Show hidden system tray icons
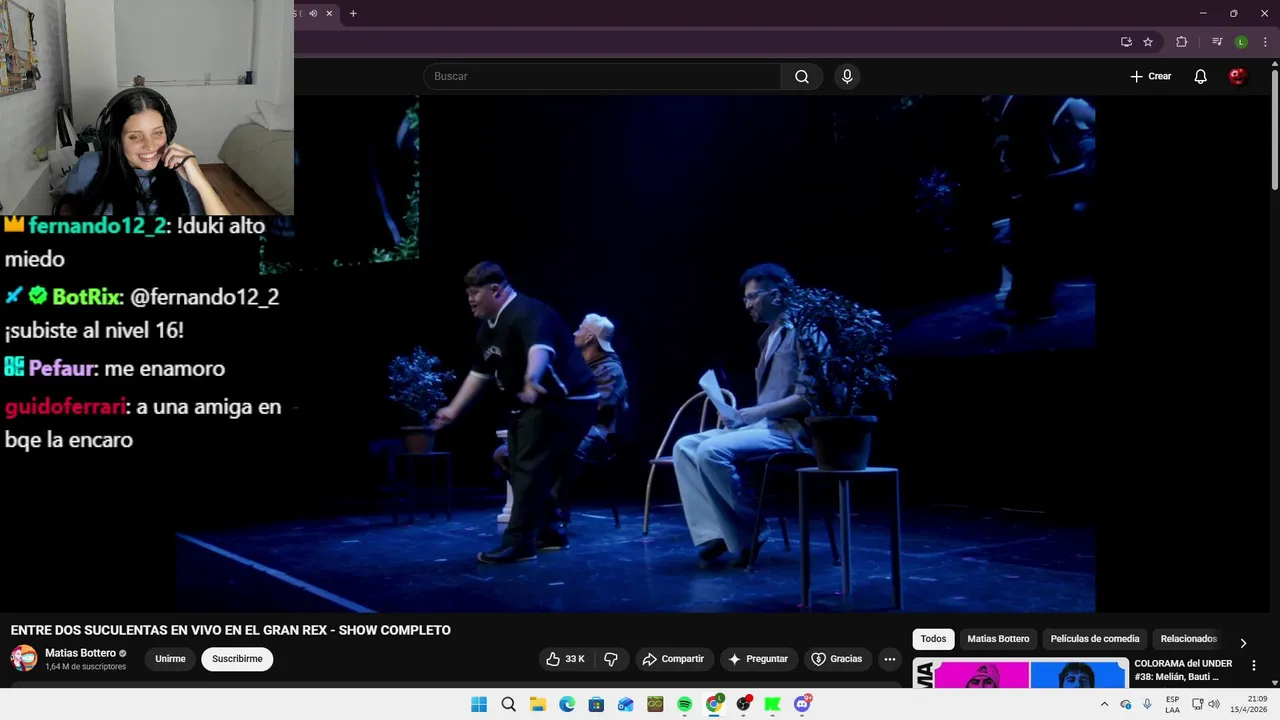Screen dimensions: 1280x720 tap(1104, 704)
